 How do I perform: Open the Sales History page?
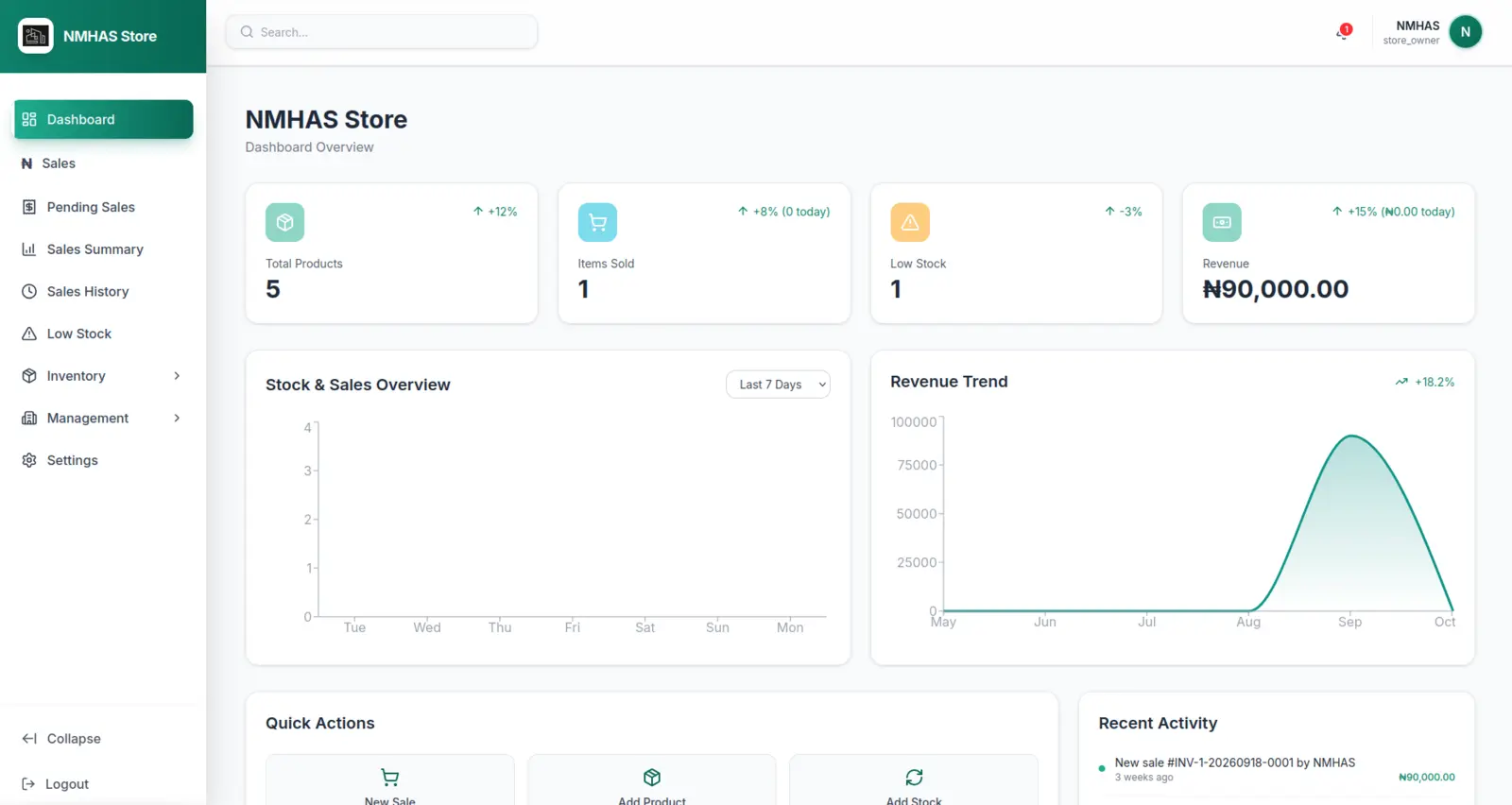click(x=104, y=291)
